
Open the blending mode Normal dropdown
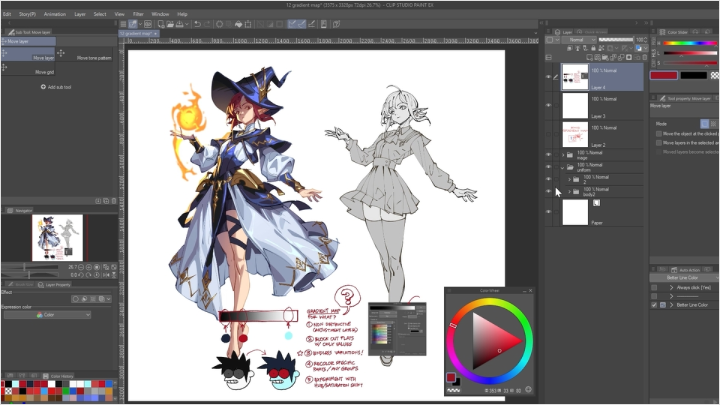[x=579, y=40]
